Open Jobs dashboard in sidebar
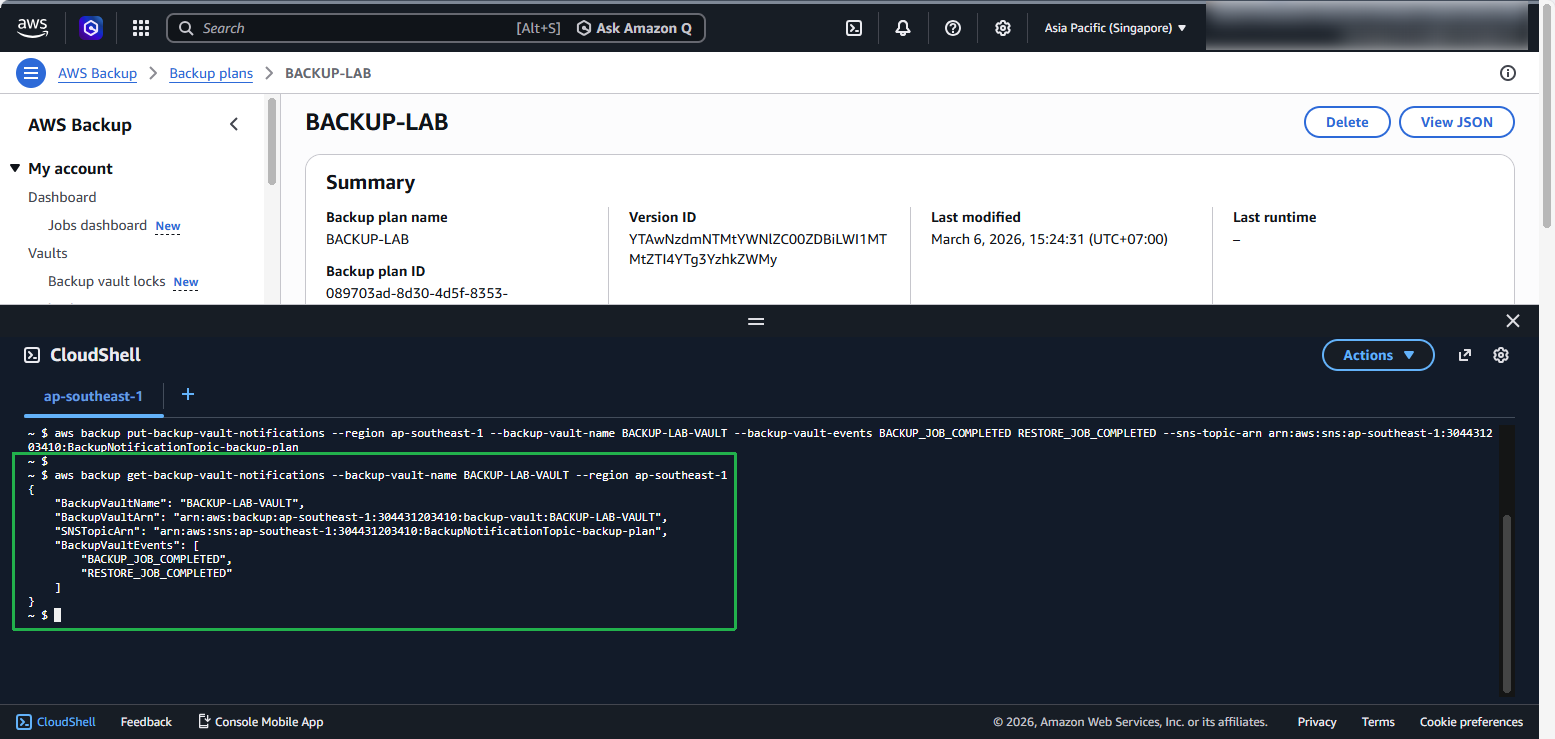Image resolution: width=1555 pixels, height=739 pixels. (x=97, y=225)
